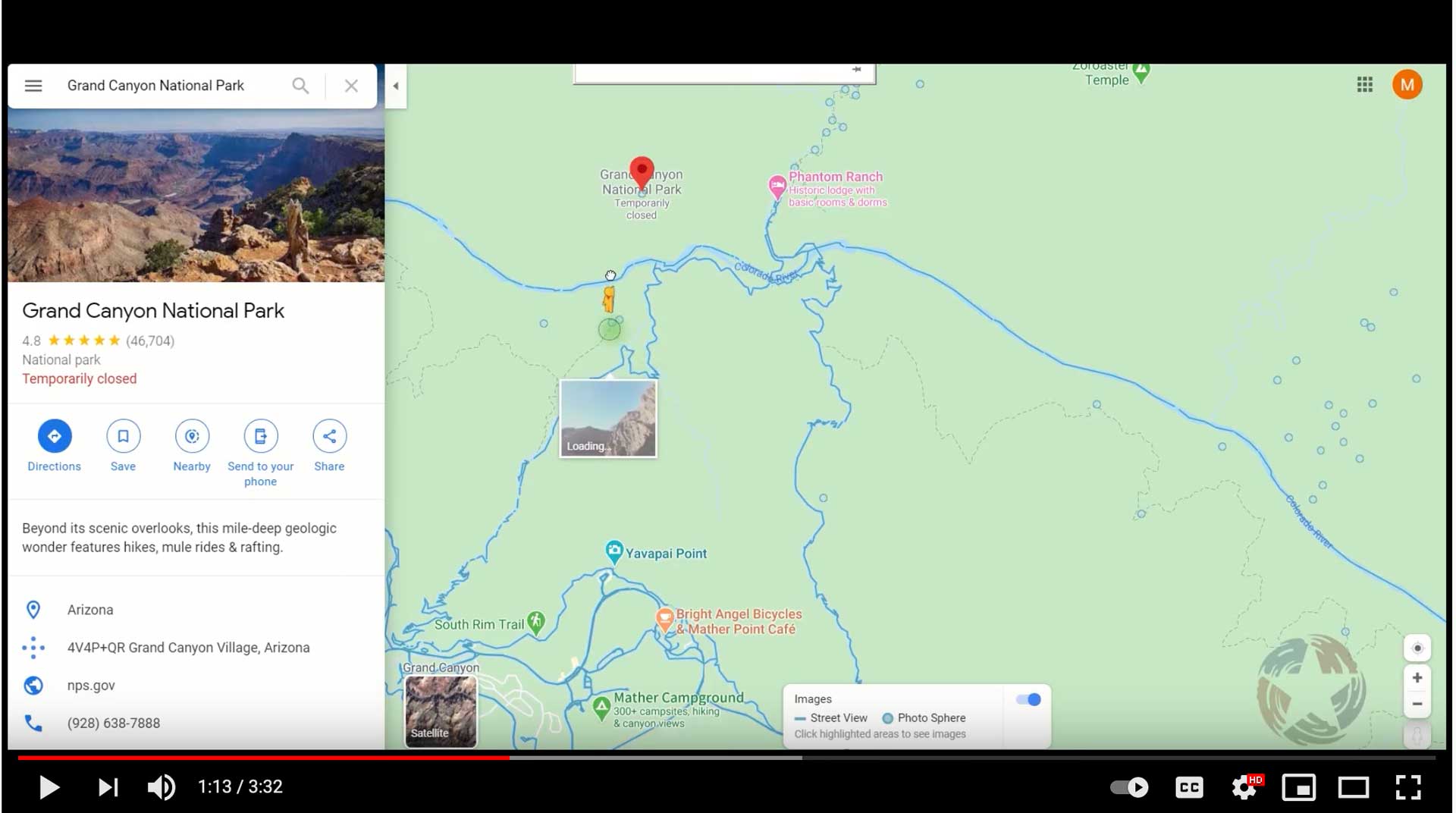Click the Phantom Ranch map label
The width and height of the screenshot is (1456, 813).
[x=835, y=177]
